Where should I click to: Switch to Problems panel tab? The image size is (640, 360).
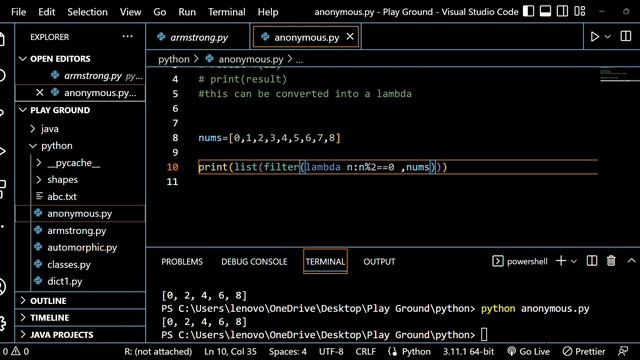coord(182,262)
